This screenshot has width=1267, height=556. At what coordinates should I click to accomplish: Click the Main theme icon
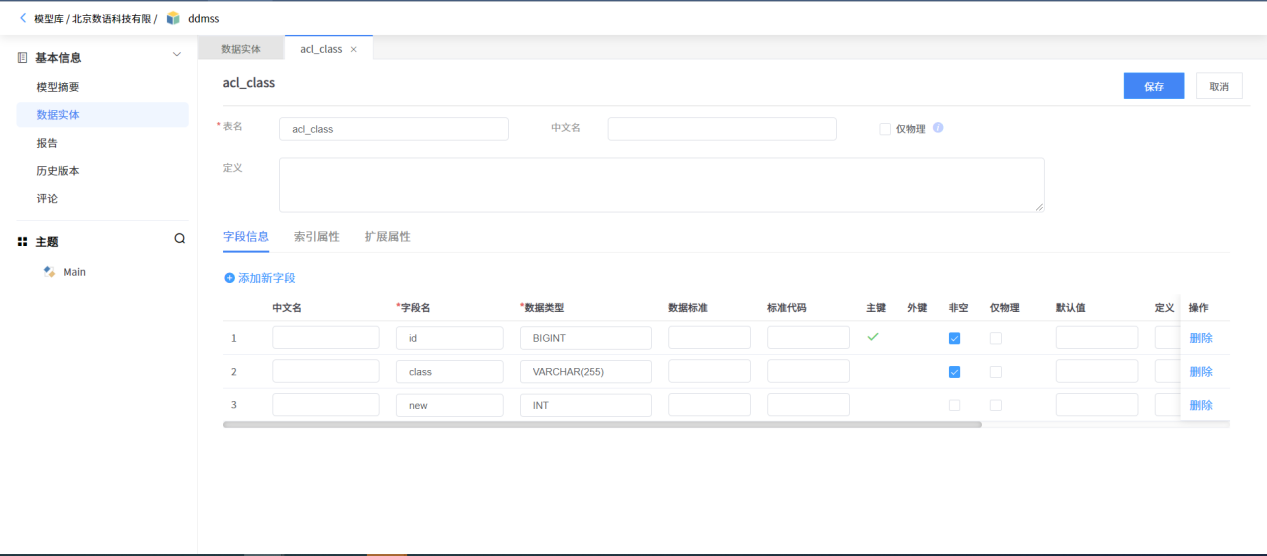(x=49, y=272)
